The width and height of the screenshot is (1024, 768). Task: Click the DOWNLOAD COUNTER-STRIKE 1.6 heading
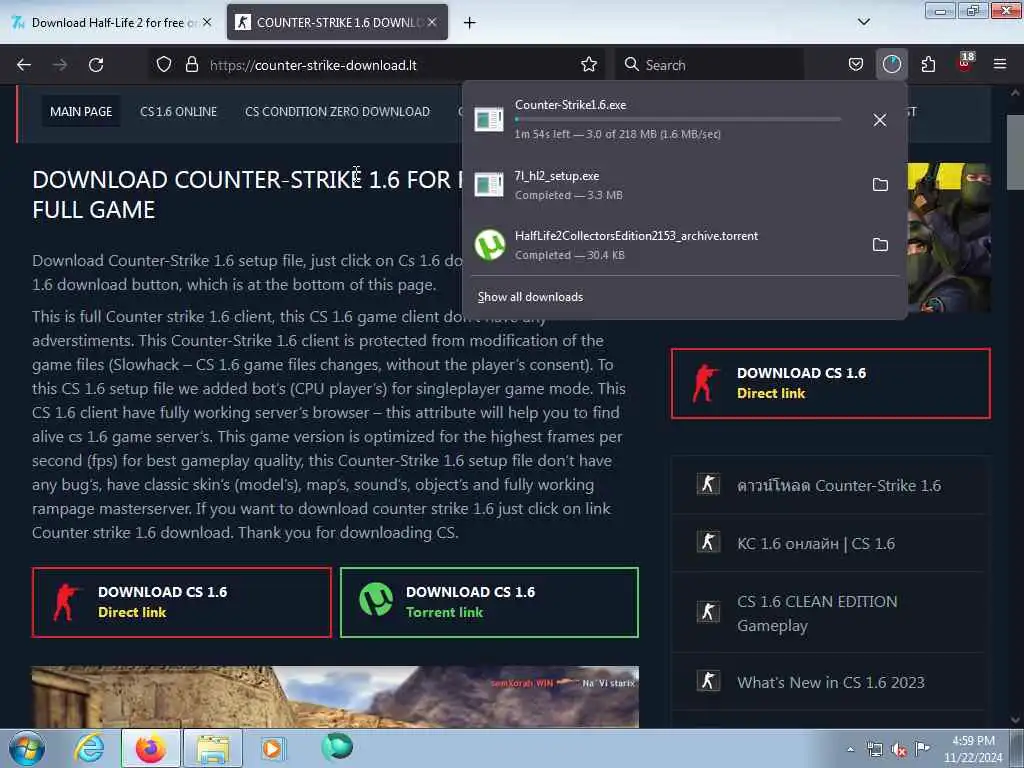pyautogui.click(x=248, y=194)
